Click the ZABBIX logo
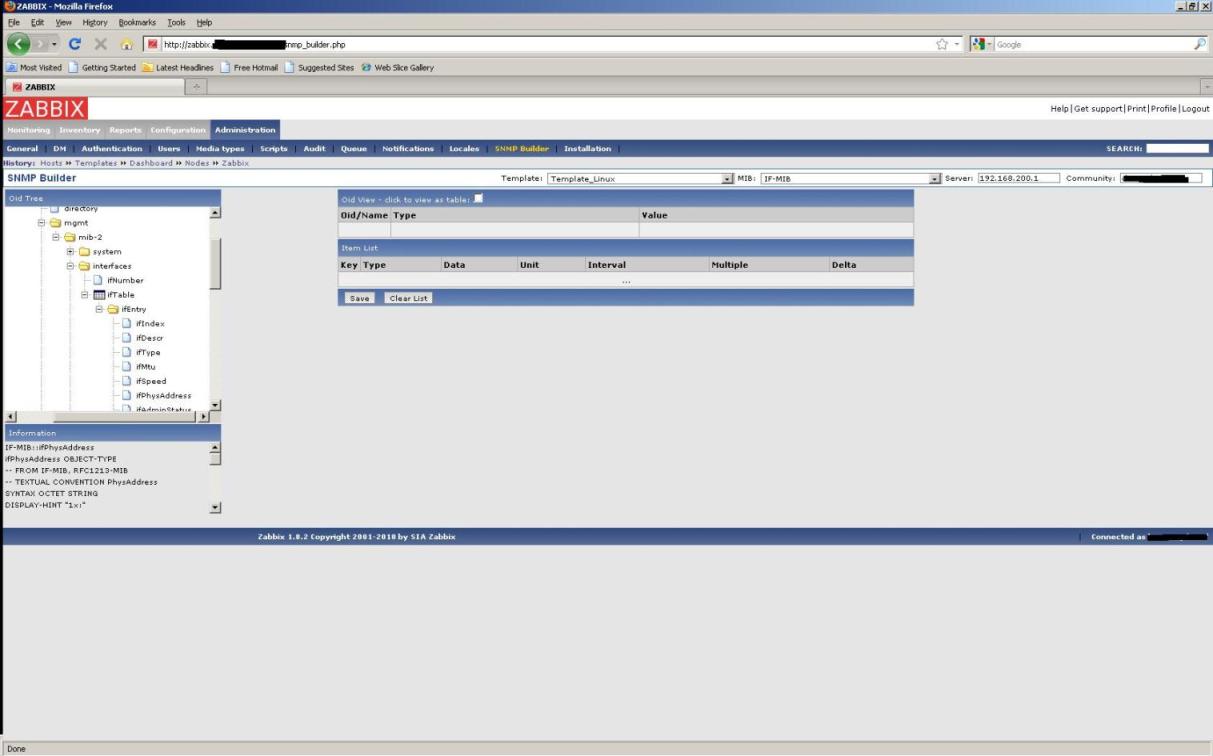The height and width of the screenshot is (756, 1213). click(x=45, y=108)
